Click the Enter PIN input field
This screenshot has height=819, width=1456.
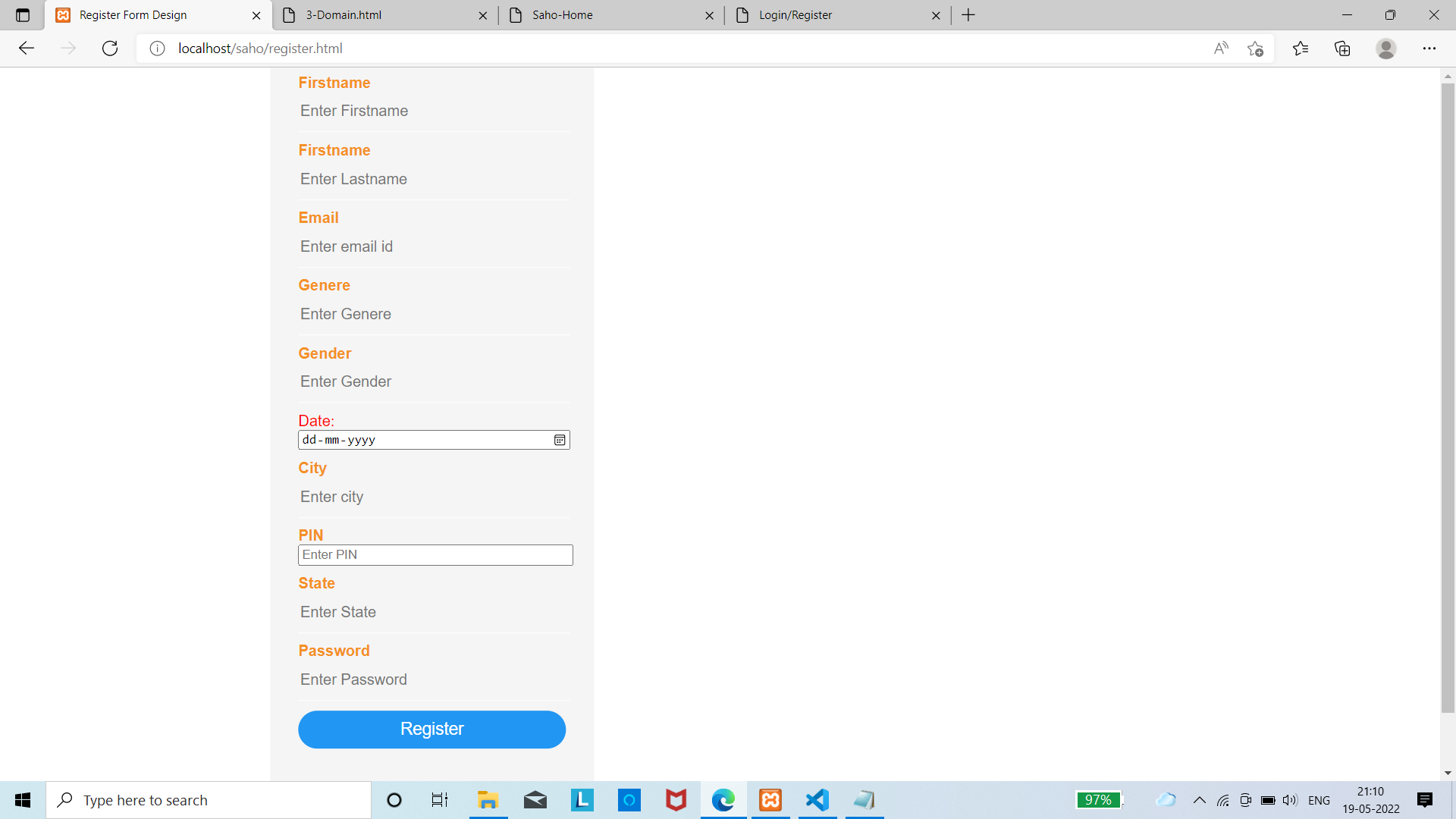coord(435,555)
